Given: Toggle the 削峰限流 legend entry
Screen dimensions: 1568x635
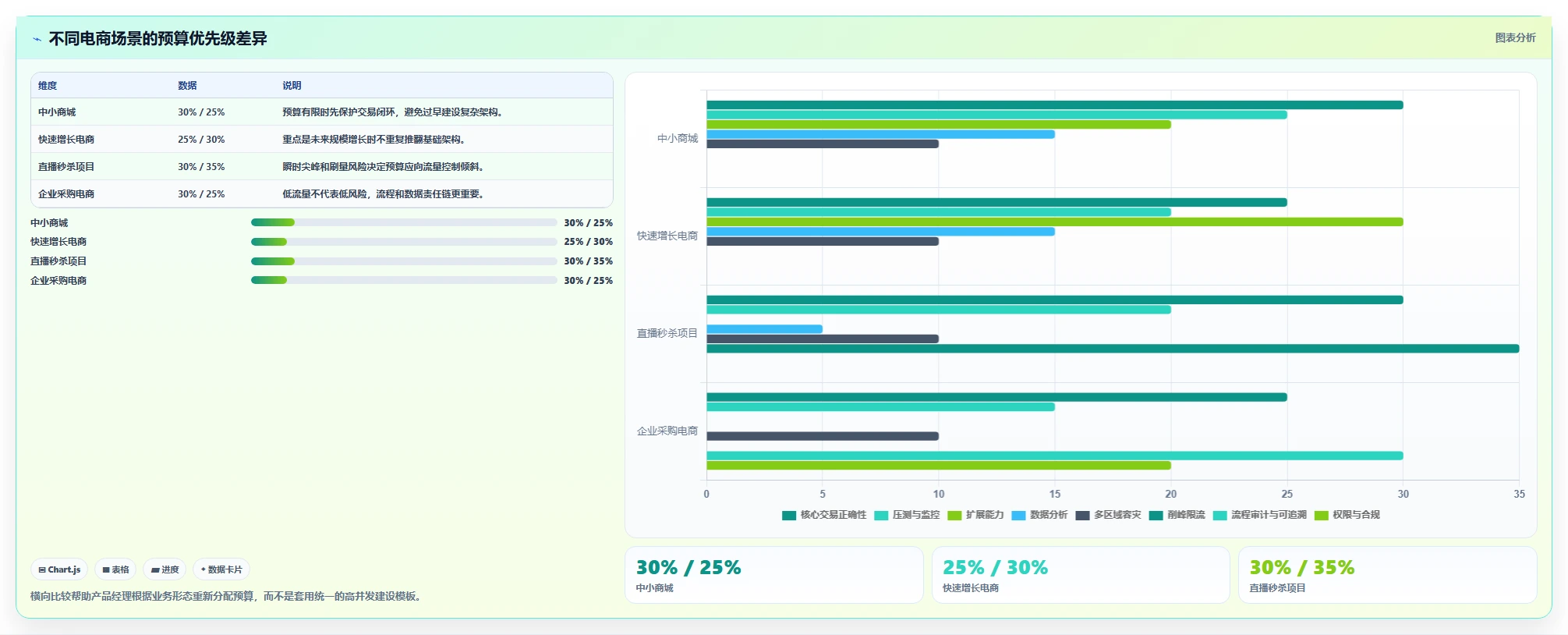Looking at the screenshot, I should [1177, 515].
